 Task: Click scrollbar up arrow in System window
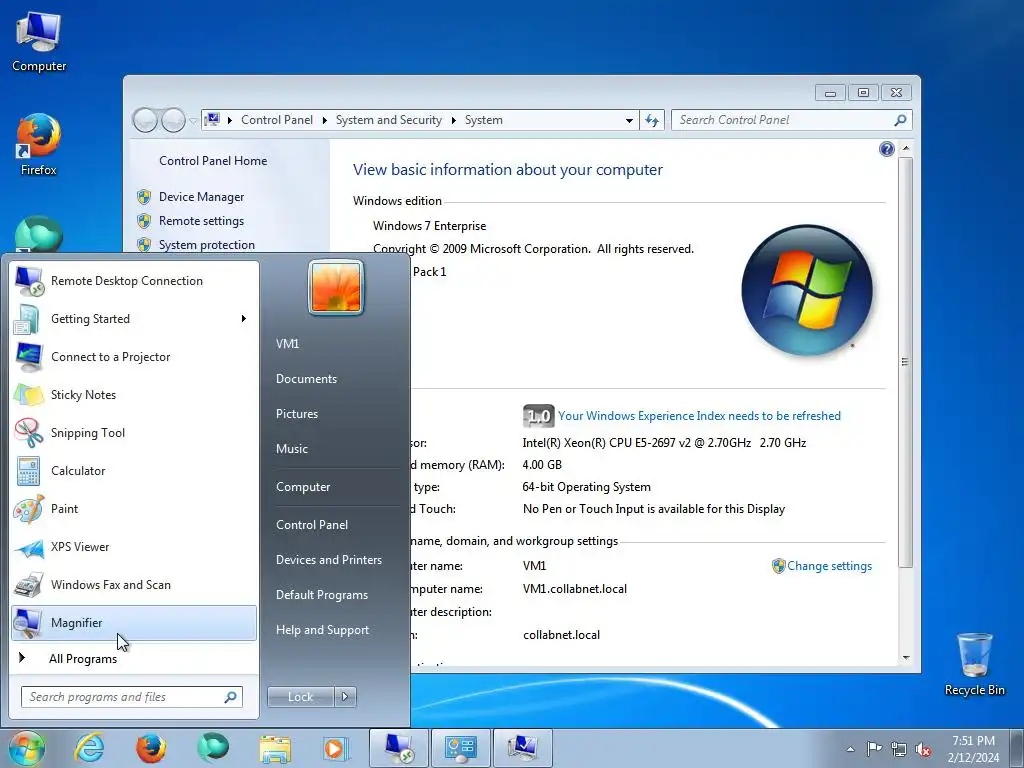pos(906,148)
